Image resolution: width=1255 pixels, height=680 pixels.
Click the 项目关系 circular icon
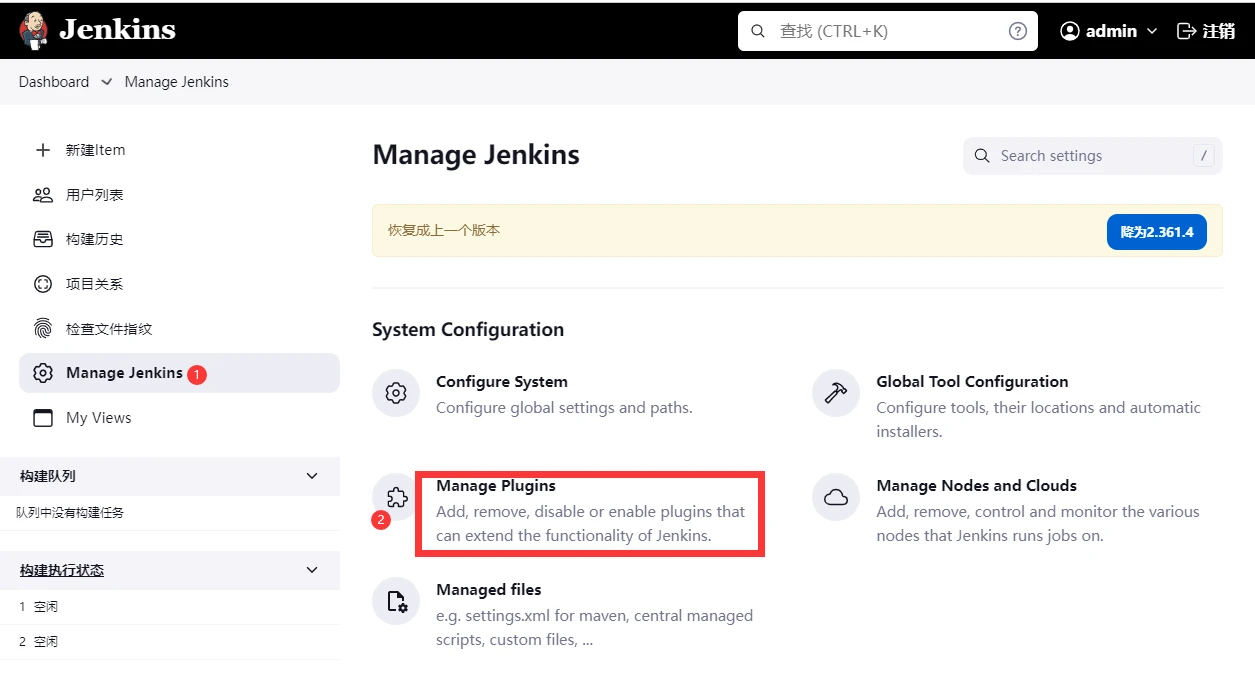point(43,284)
